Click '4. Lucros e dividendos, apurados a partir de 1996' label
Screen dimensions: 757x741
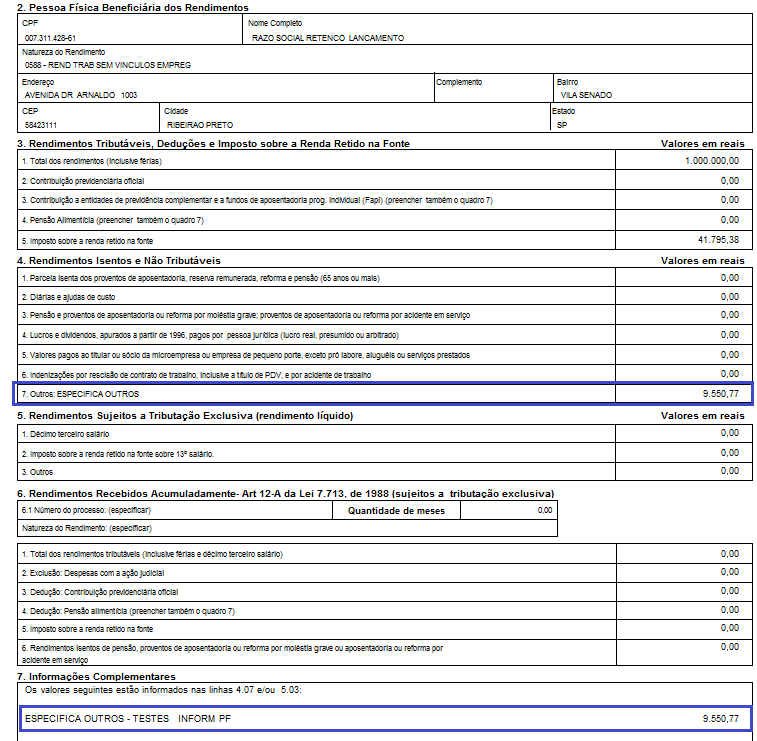[x=210, y=335]
